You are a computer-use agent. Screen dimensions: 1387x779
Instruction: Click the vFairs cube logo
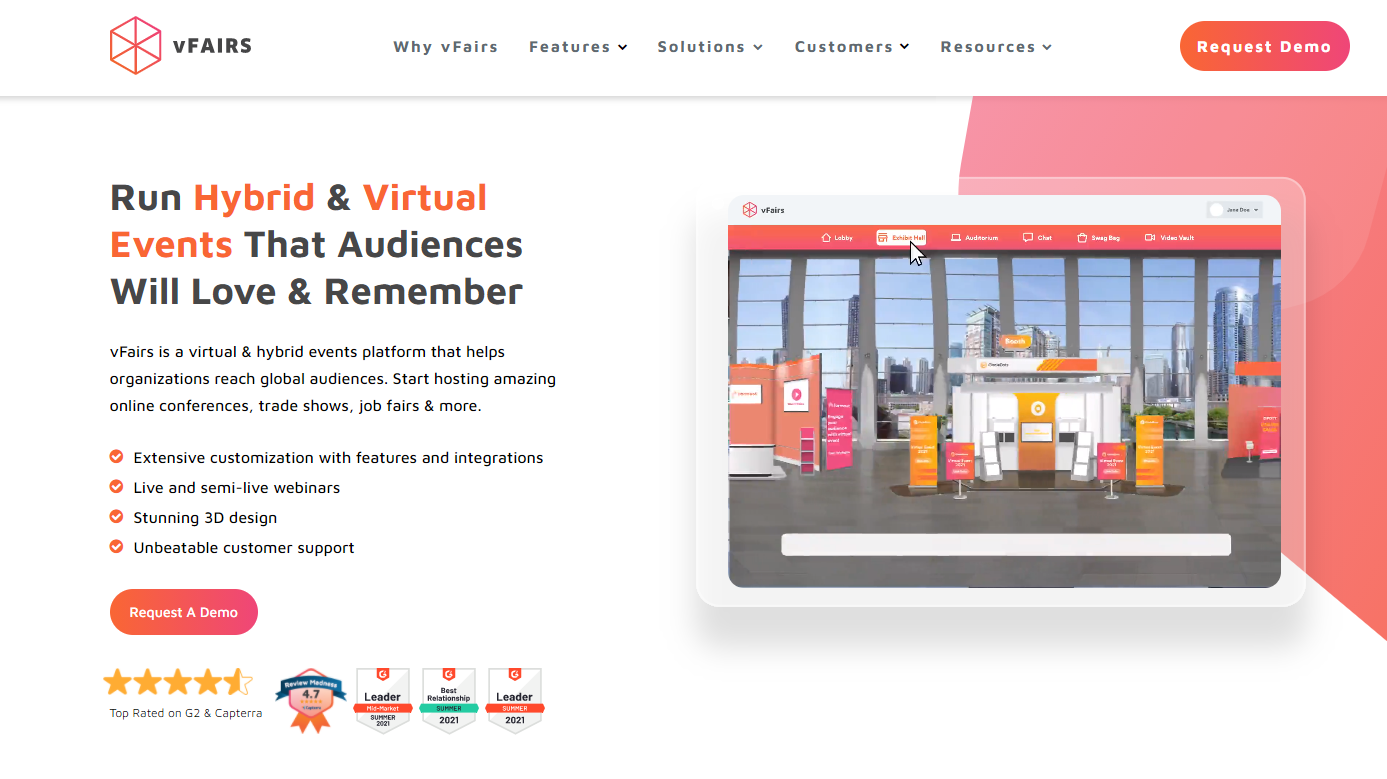135,46
